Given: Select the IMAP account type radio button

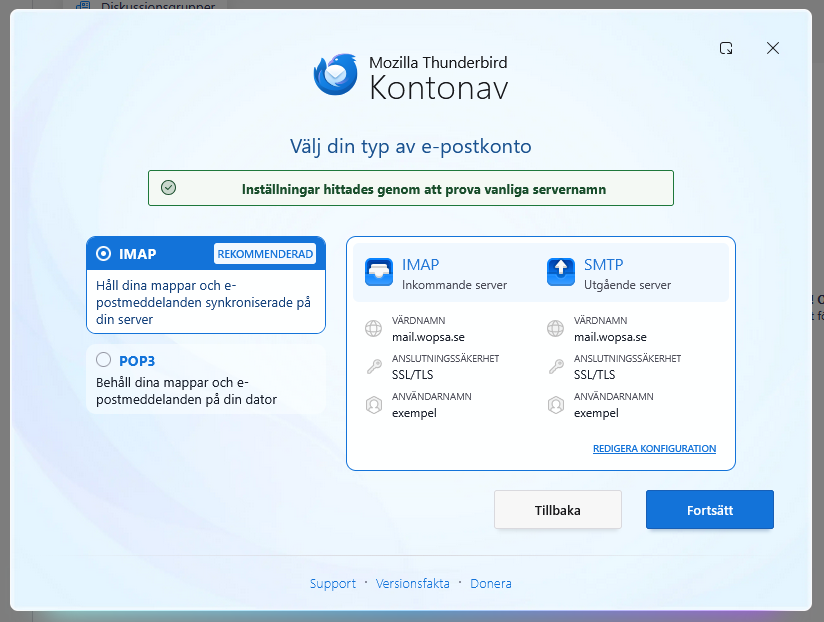Looking at the screenshot, I should [x=104, y=254].
